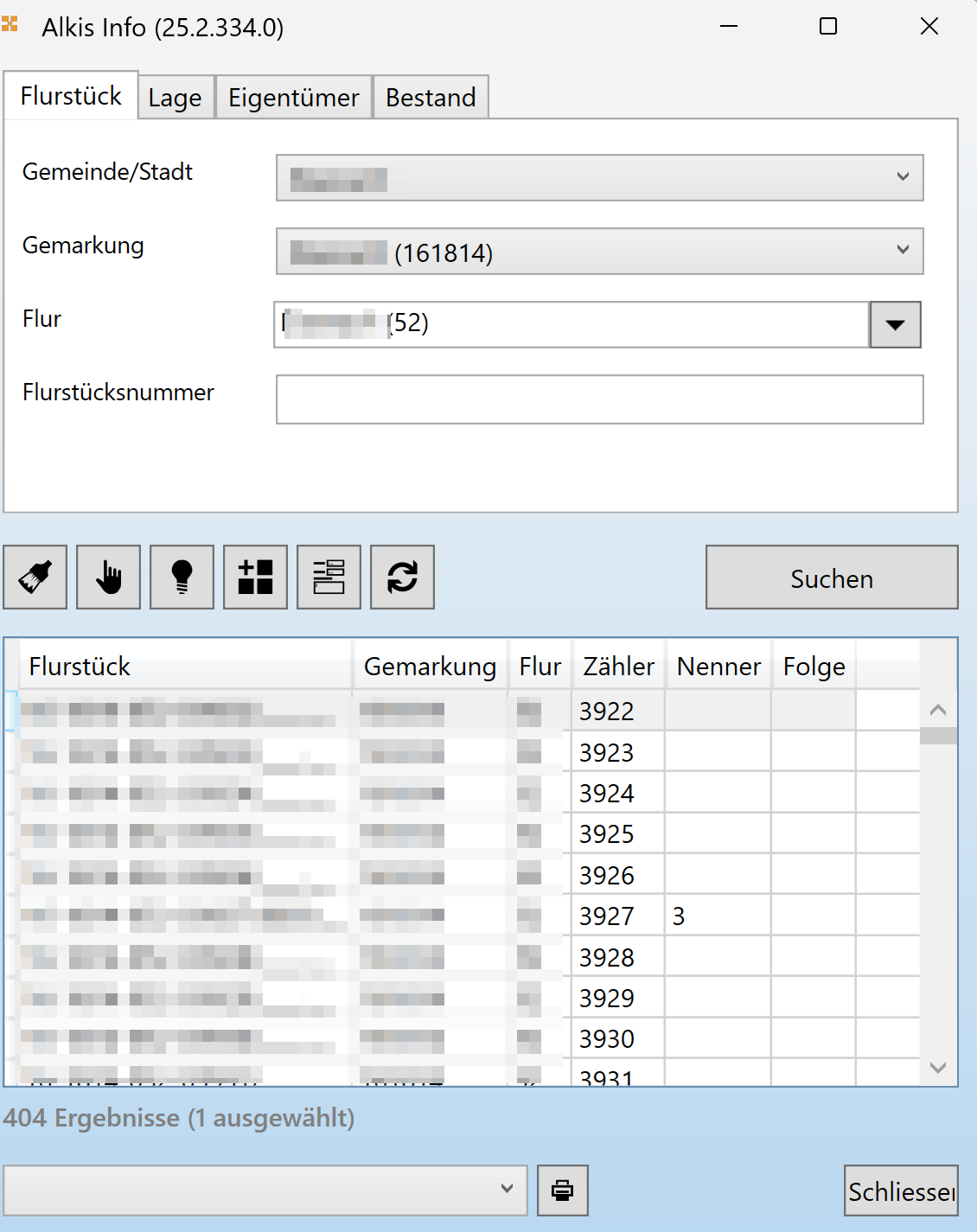This screenshot has width=977, height=1232.
Task: Sort results by Zähler column header
Action: click(618, 667)
